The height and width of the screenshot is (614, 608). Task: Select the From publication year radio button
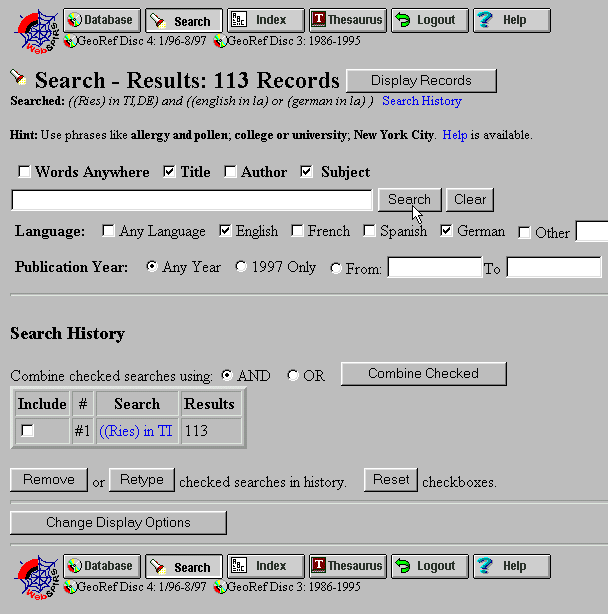pyautogui.click(x=336, y=268)
